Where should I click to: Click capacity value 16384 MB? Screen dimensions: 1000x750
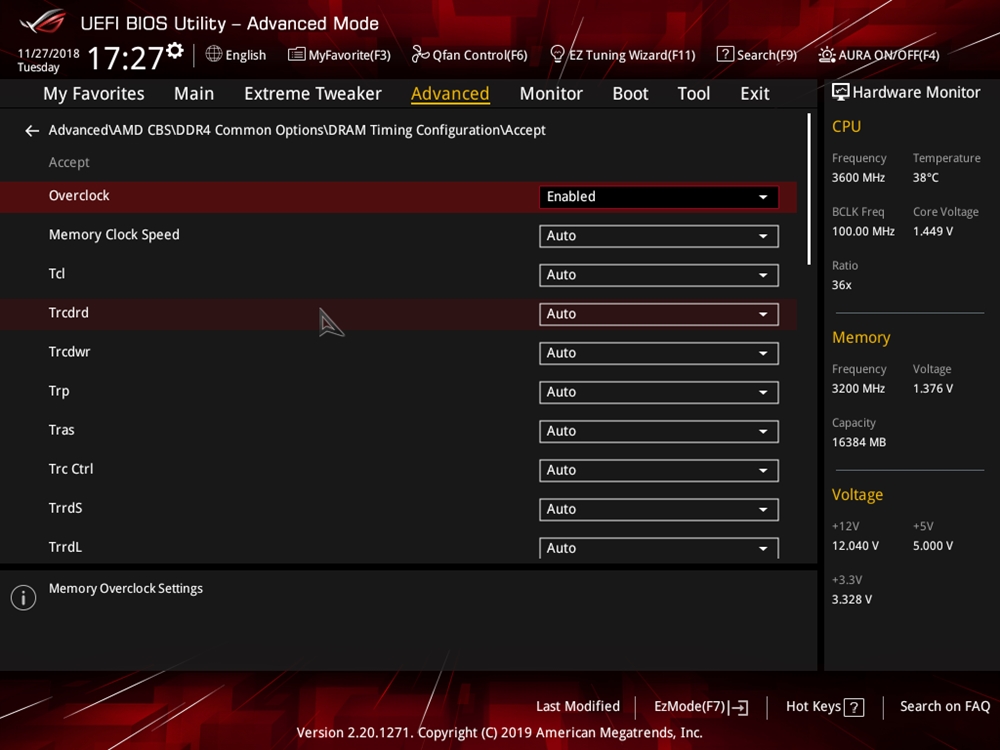(x=858, y=443)
